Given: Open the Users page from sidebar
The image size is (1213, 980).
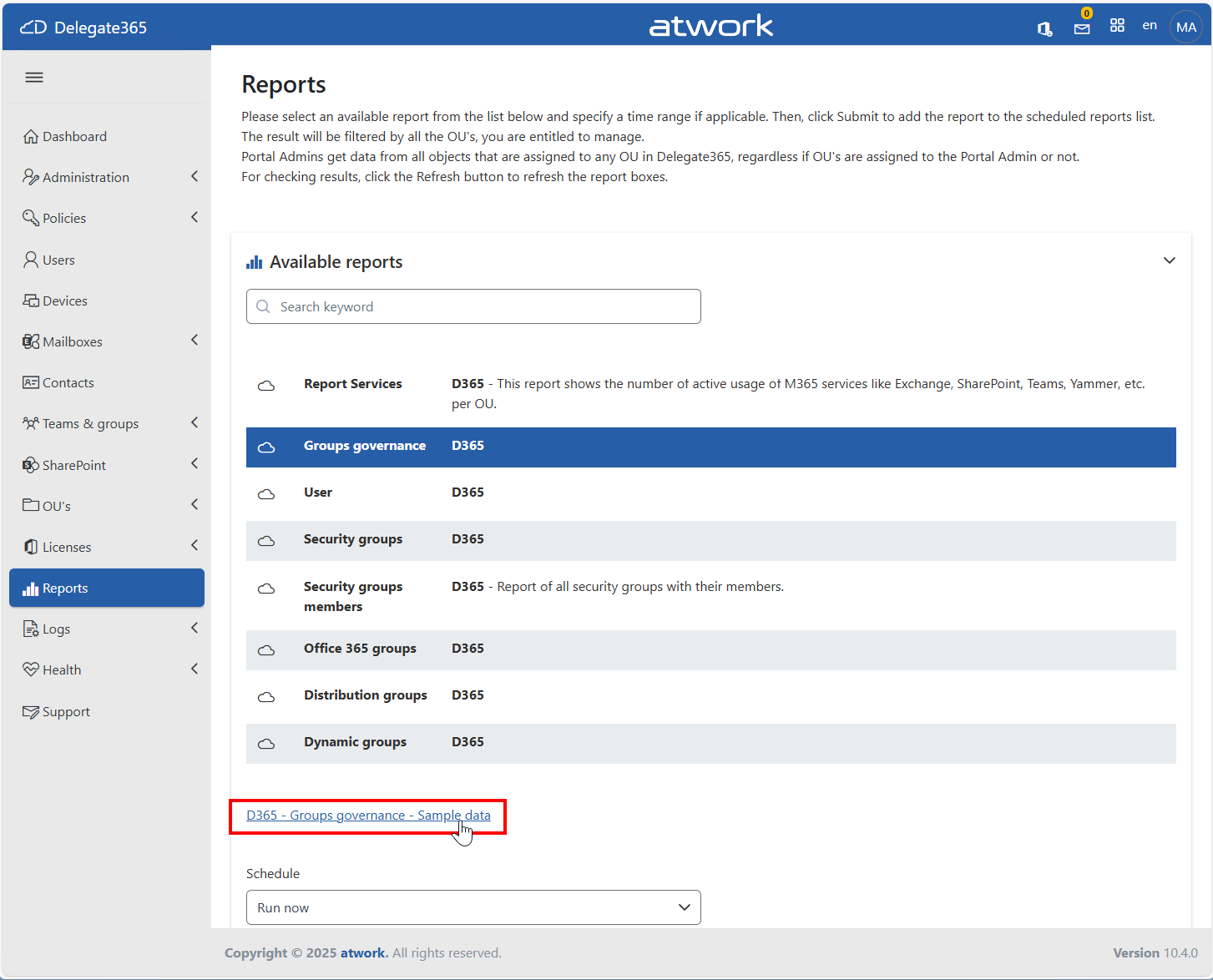Looking at the screenshot, I should point(58,260).
